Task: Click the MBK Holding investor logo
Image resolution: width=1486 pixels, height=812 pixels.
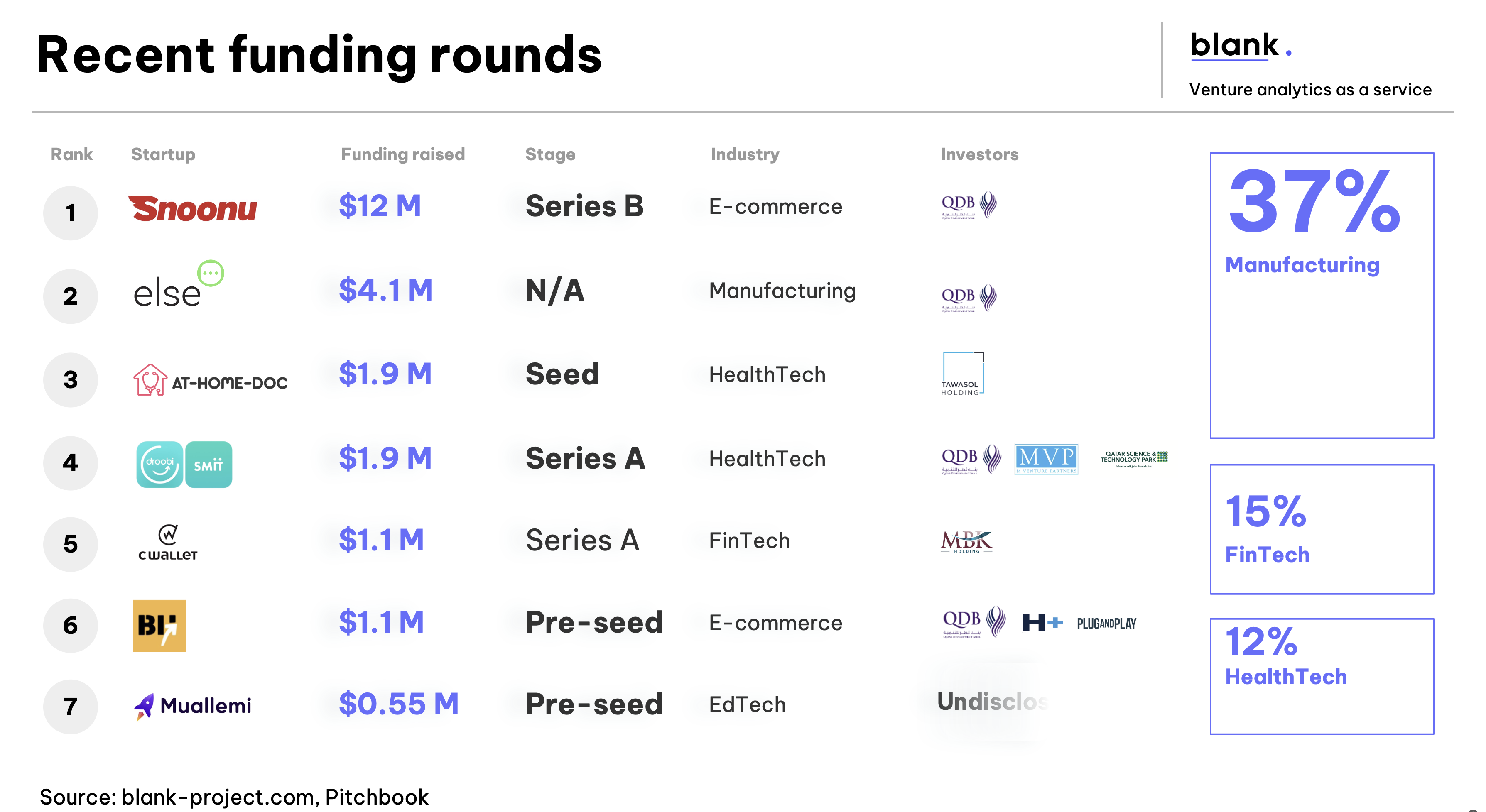Action: (966, 541)
